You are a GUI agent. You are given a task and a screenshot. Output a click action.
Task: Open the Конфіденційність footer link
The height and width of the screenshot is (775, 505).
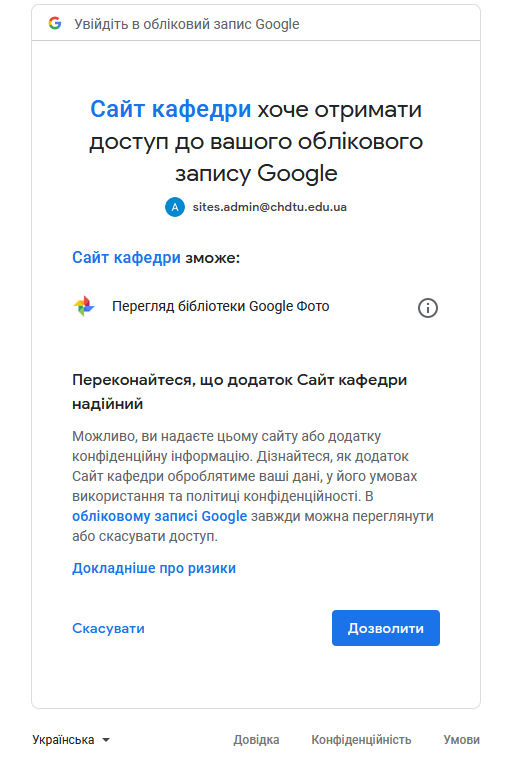coord(361,739)
